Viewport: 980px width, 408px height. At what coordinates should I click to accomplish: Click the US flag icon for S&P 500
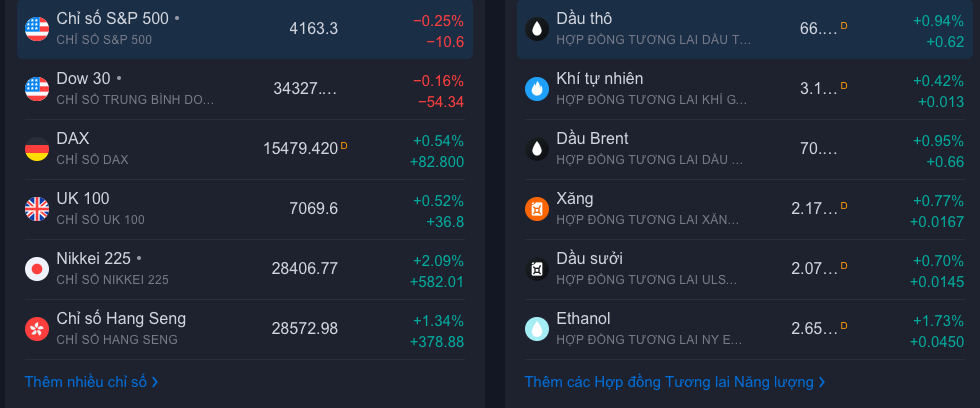pos(37,29)
